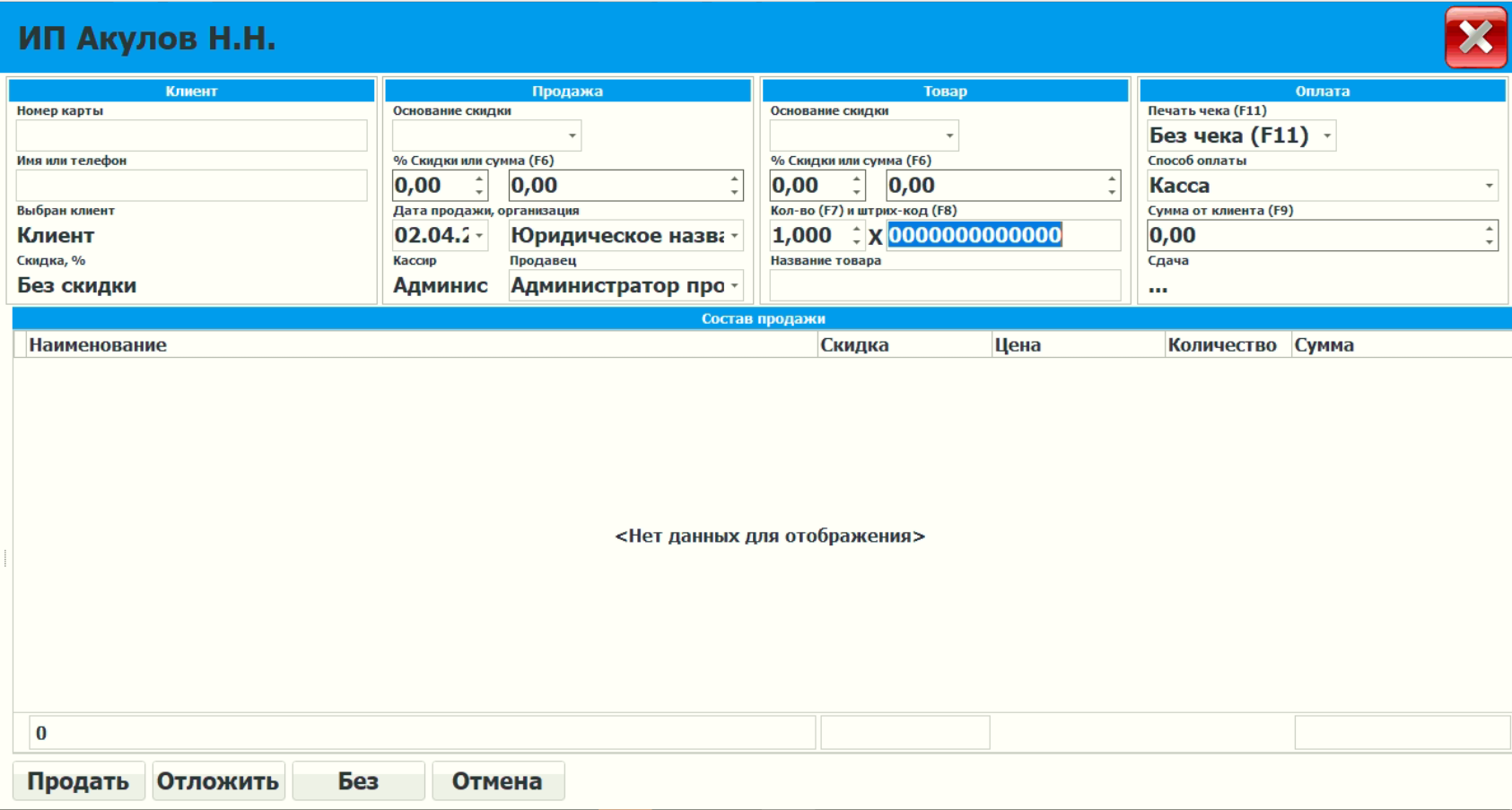Viewport: 1512px width, 810px height.
Task: Click footer count cell showing 0
Action: (422, 733)
